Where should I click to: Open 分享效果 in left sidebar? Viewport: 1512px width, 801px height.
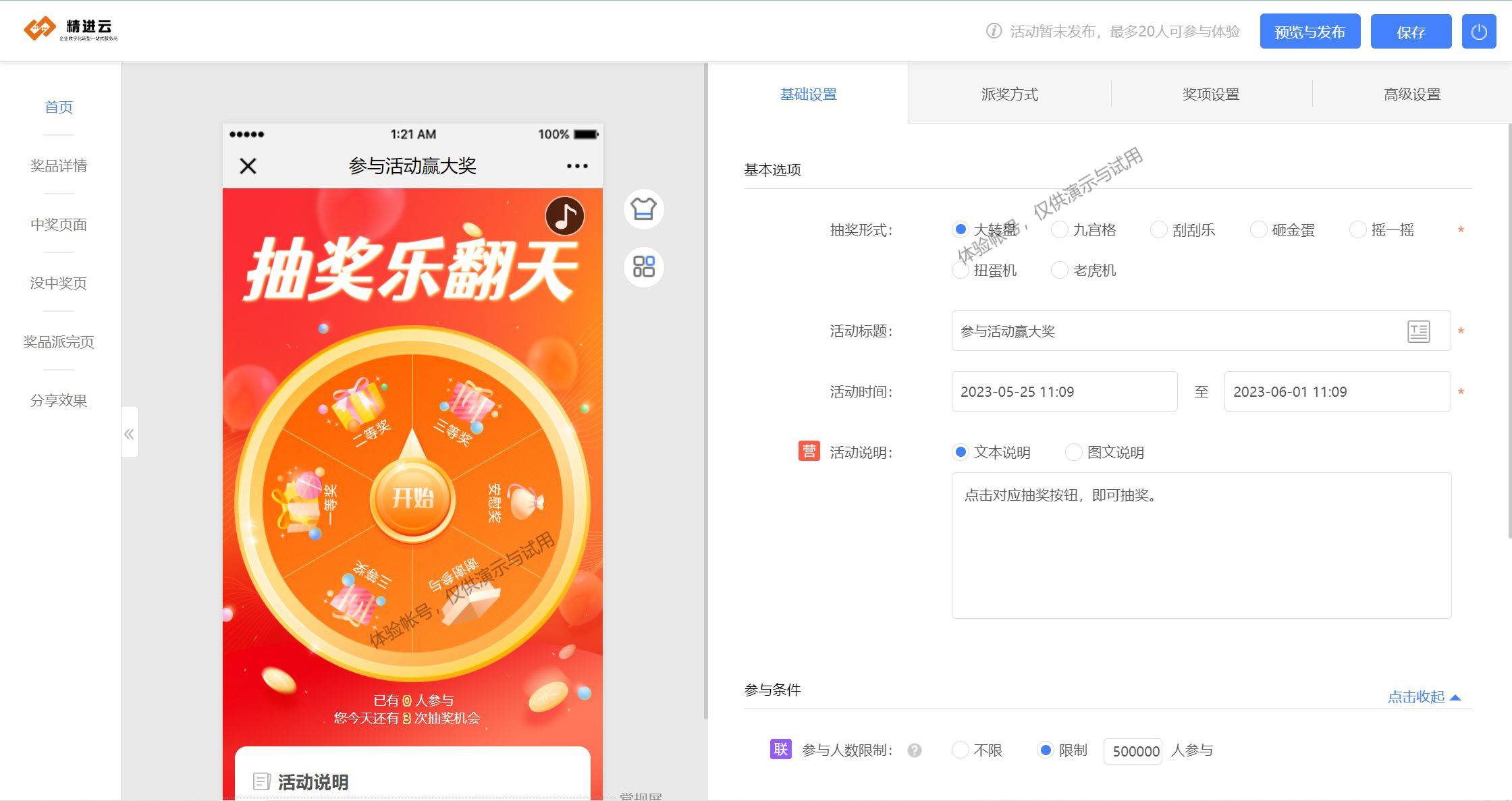pyautogui.click(x=59, y=401)
